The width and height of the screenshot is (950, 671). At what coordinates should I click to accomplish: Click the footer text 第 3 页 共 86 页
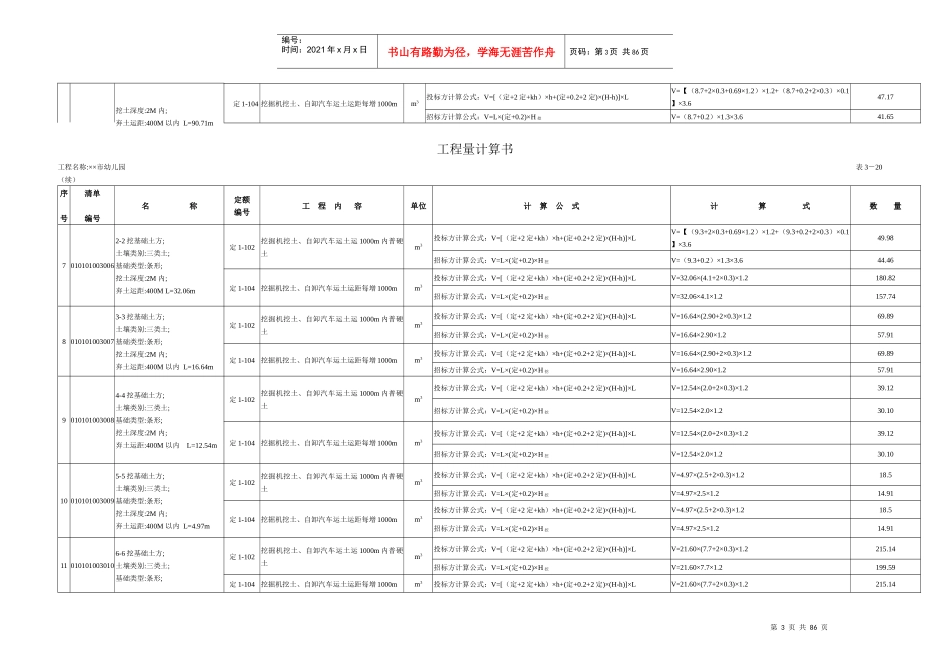[x=799, y=627]
